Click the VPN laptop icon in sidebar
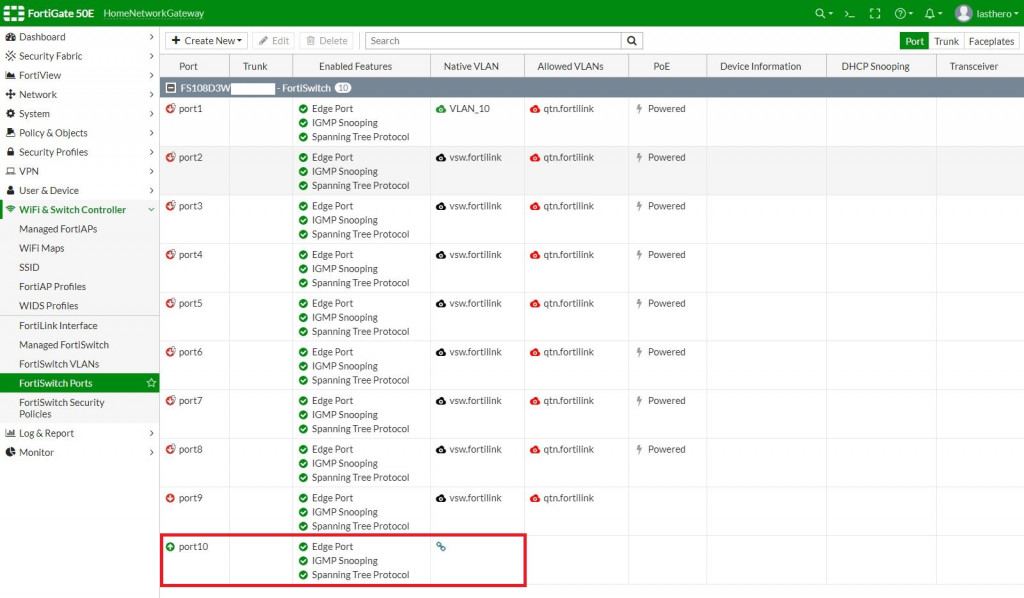1024x598 pixels. pyautogui.click(x=10, y=171)
